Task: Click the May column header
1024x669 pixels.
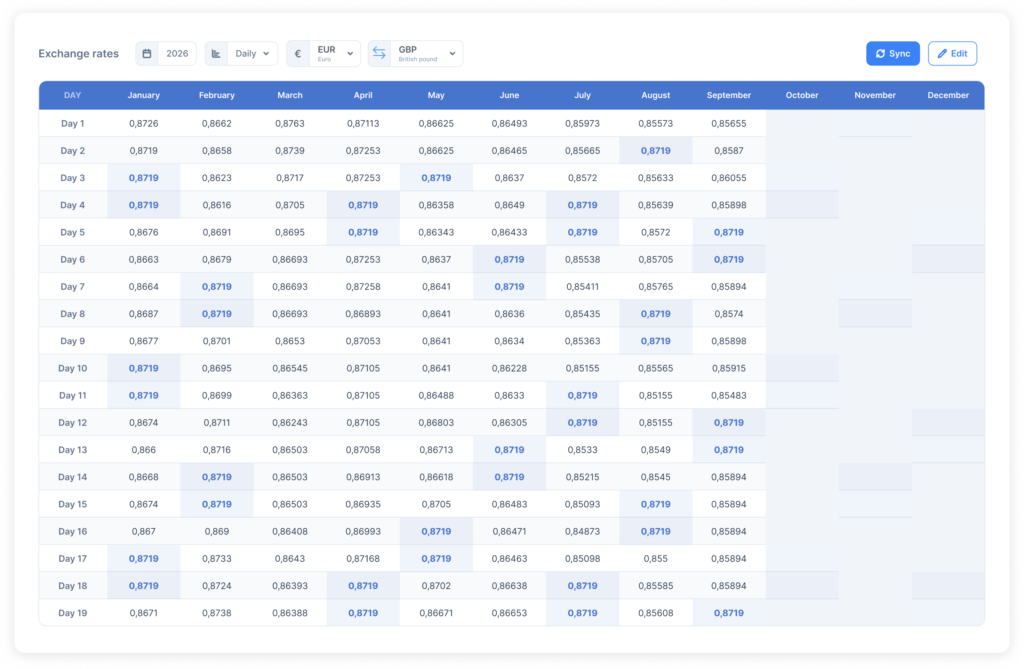Action: pos(436,95)
